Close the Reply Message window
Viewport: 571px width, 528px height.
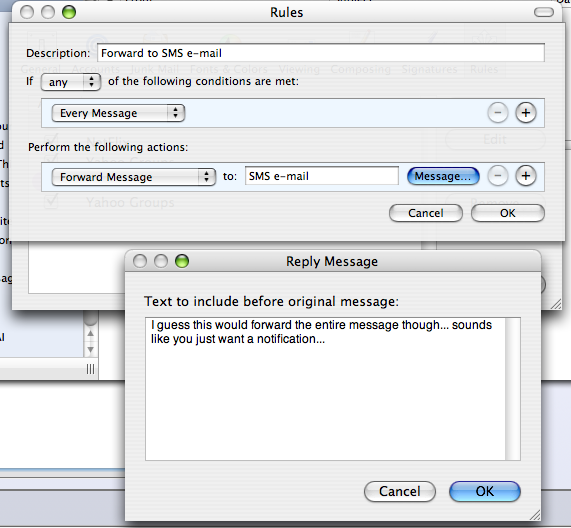(140, 261)
